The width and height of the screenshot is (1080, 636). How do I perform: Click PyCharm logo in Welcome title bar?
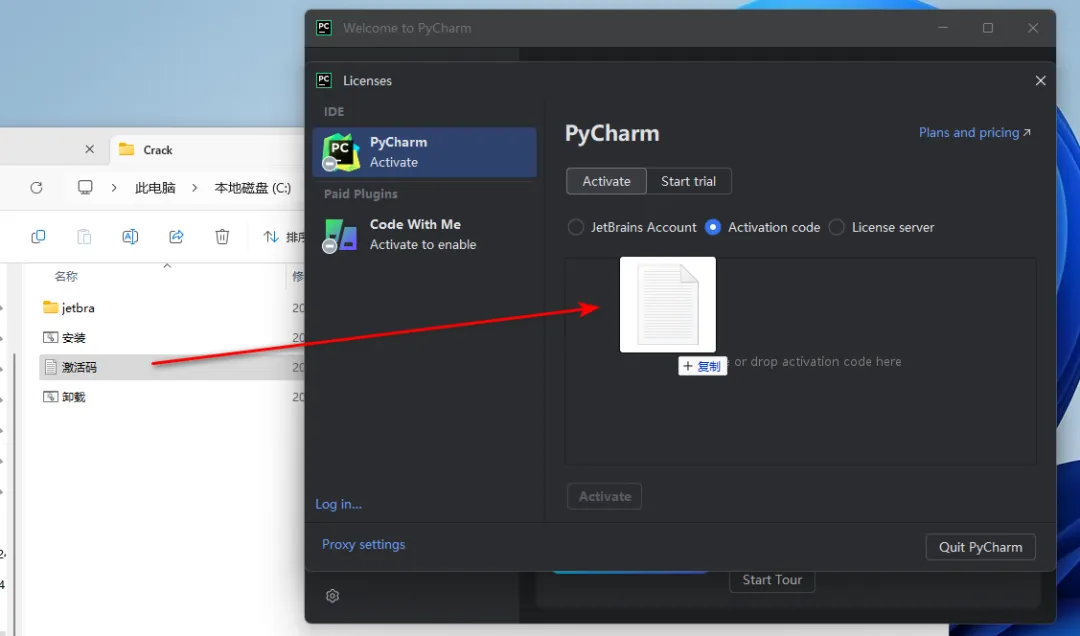[x=324, y=28]
